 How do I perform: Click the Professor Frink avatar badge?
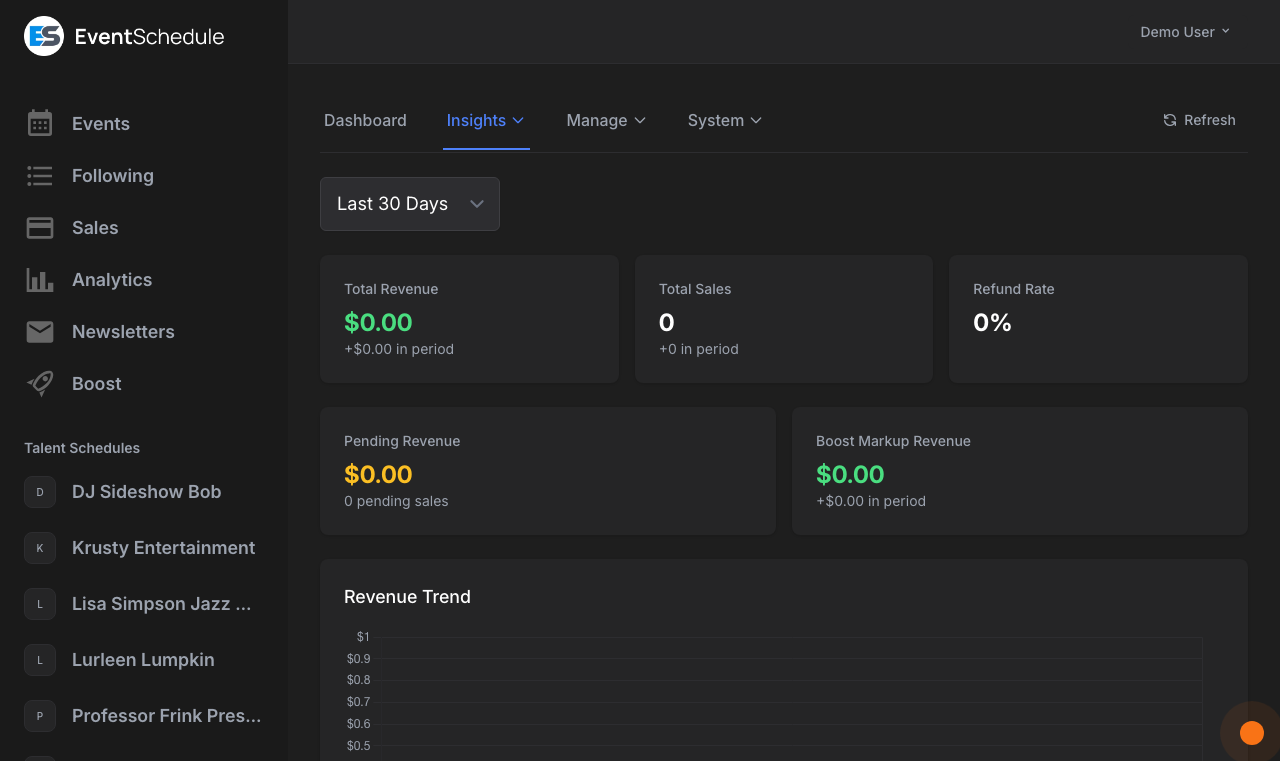pos(40,716)
